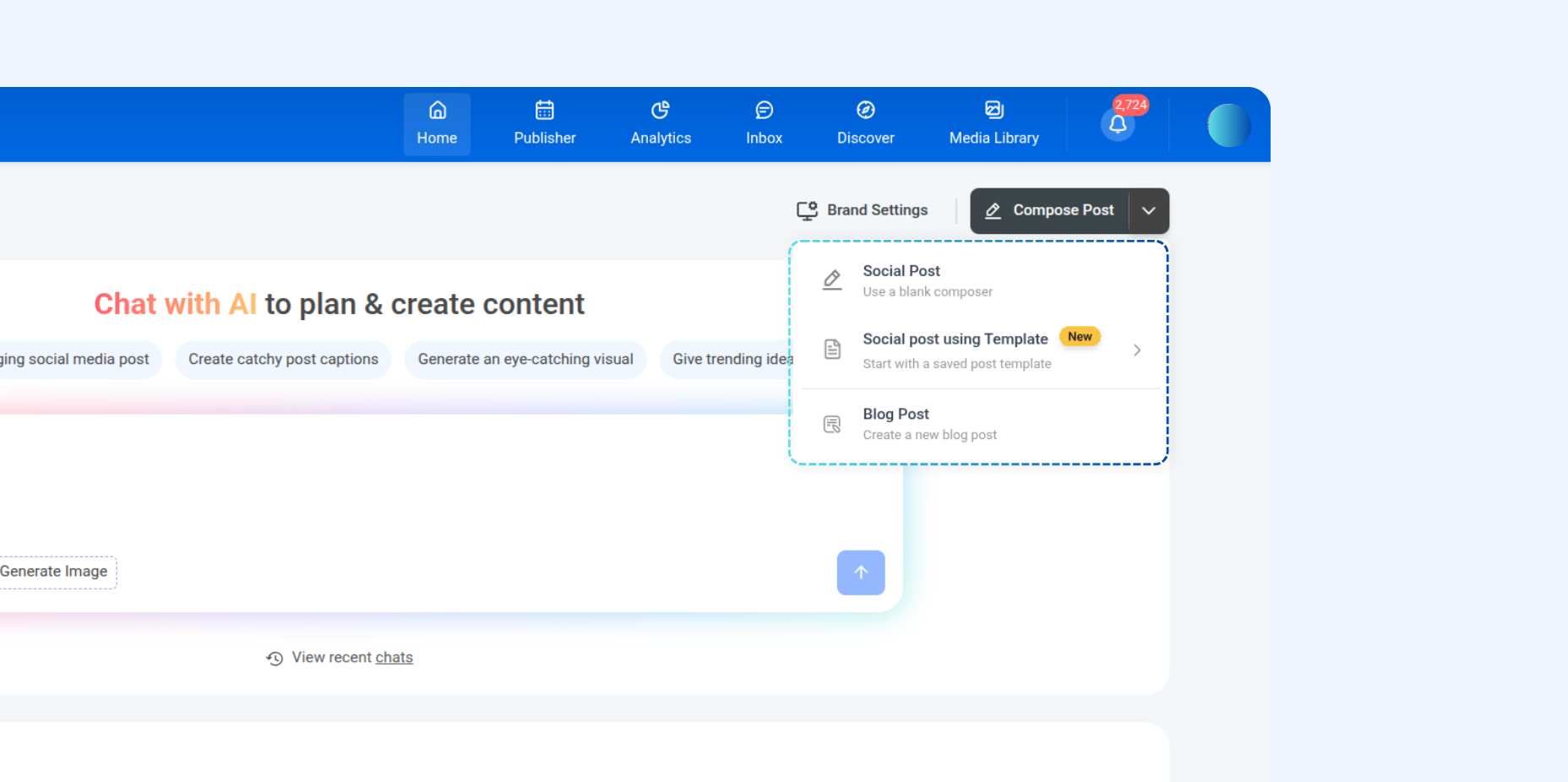This screenshot has width=1568, height=782.
Task: Open Brand Settings
Action: point(863,210)
